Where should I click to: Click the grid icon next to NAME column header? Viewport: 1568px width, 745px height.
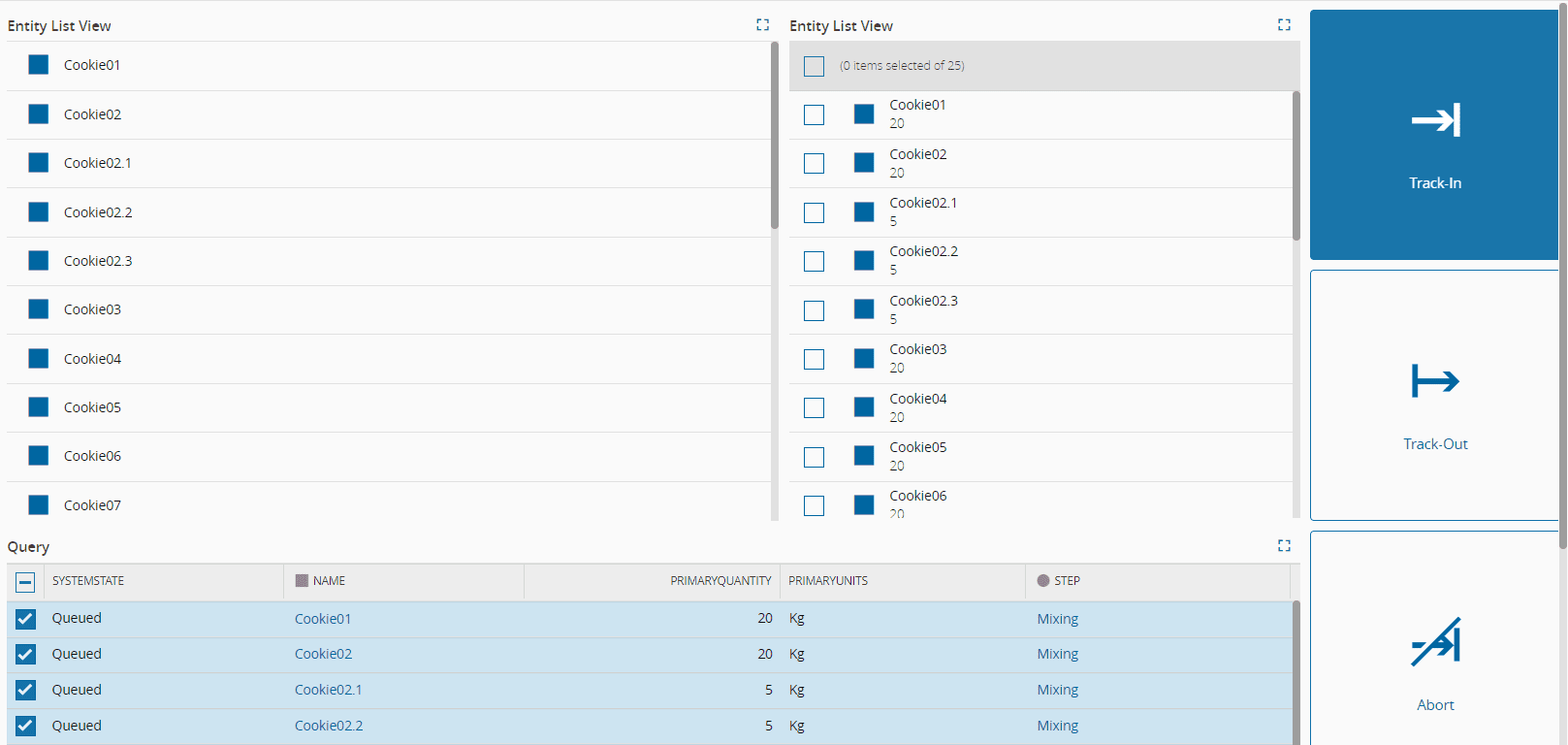pos(302,581)
